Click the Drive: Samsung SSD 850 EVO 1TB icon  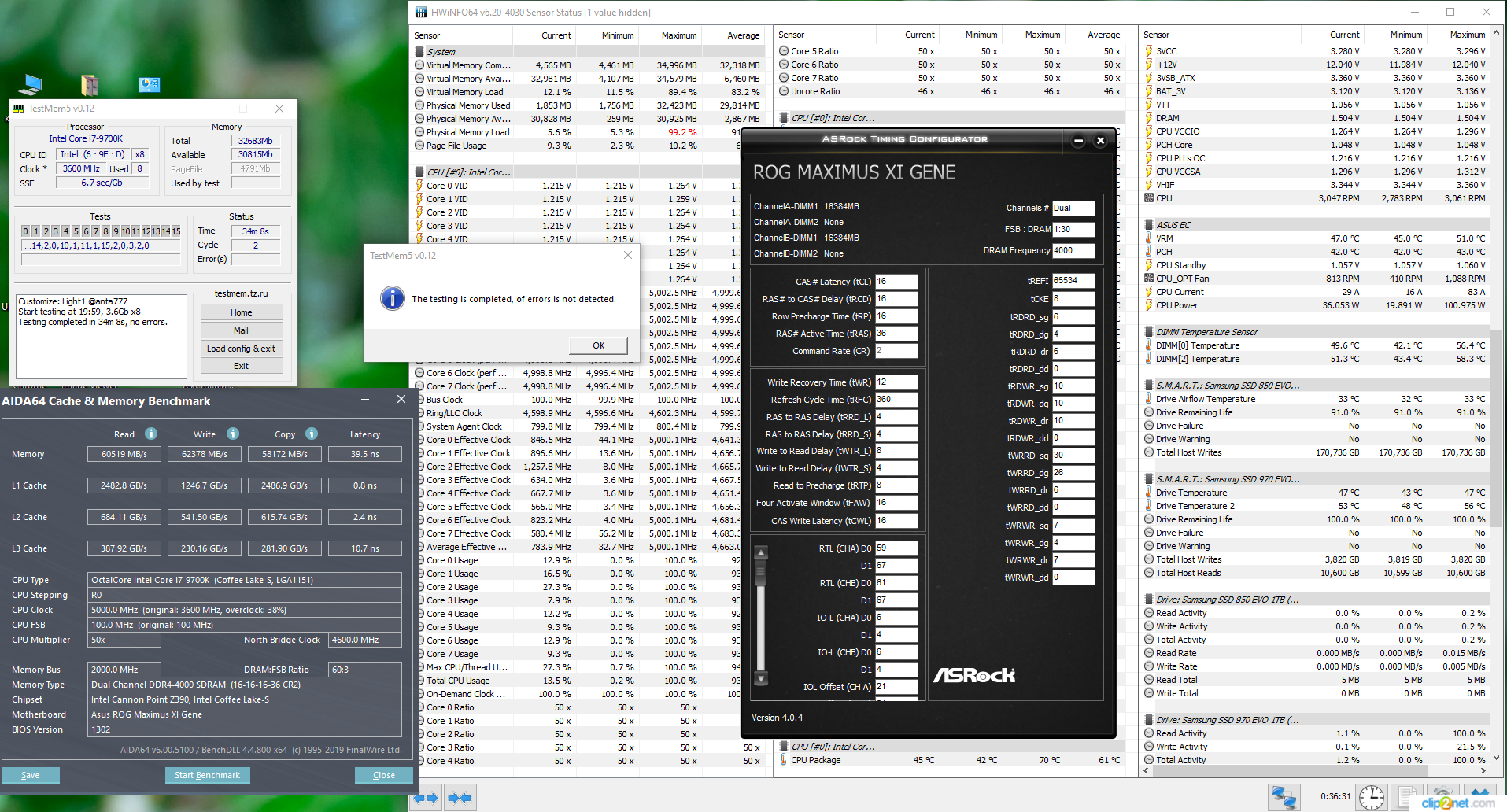(1149, 600)
